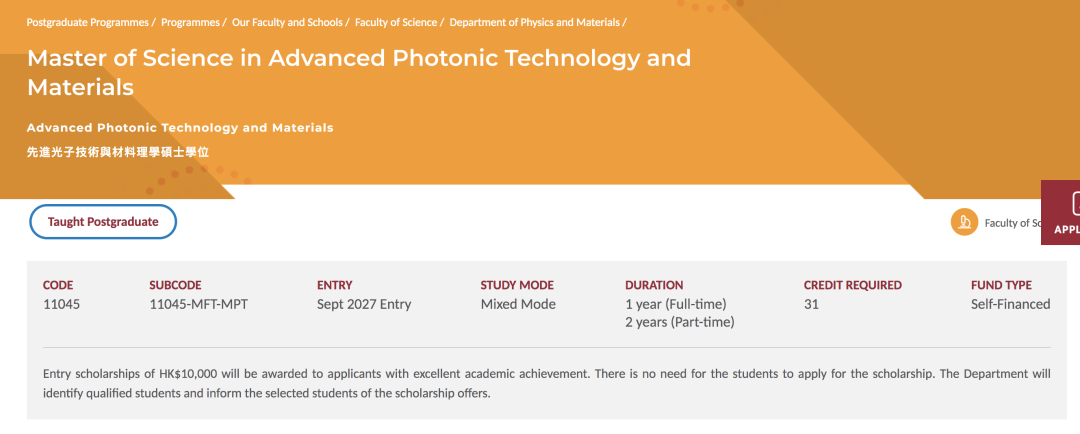Click the Chinese programme title text
This screenshot has width=1080, height=434.
coord(118,153)
